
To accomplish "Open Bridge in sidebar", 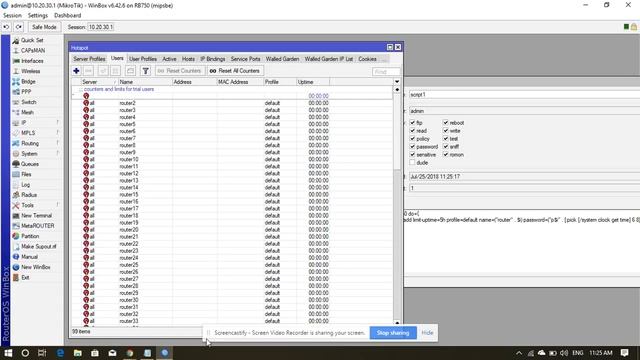I will (x=28, y=82).
